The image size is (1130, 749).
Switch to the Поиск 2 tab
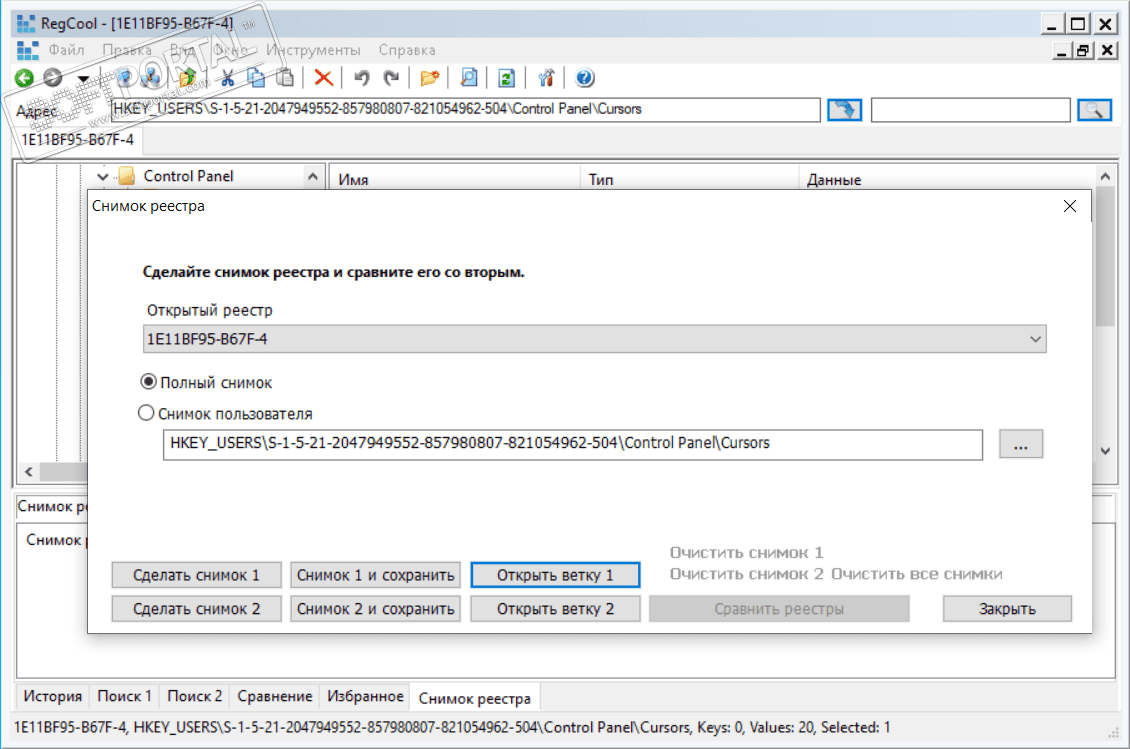[x=195, y=696]
